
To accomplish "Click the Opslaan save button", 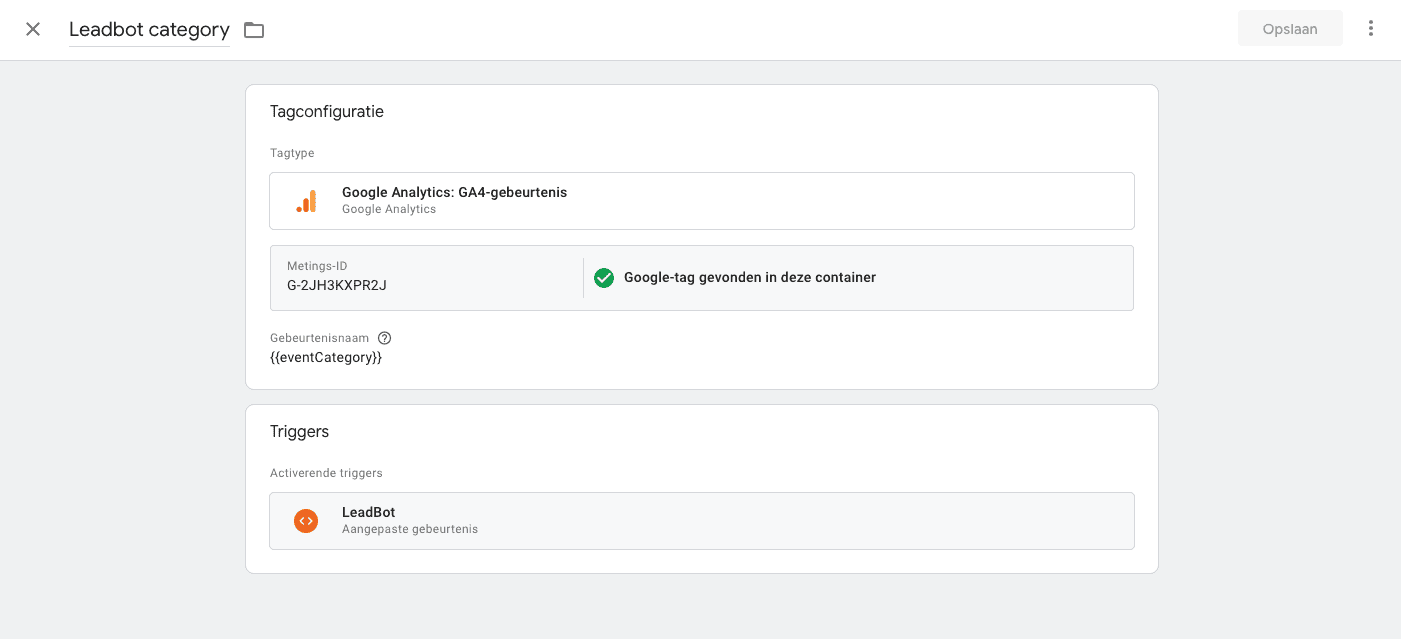I will point(1290,29).
